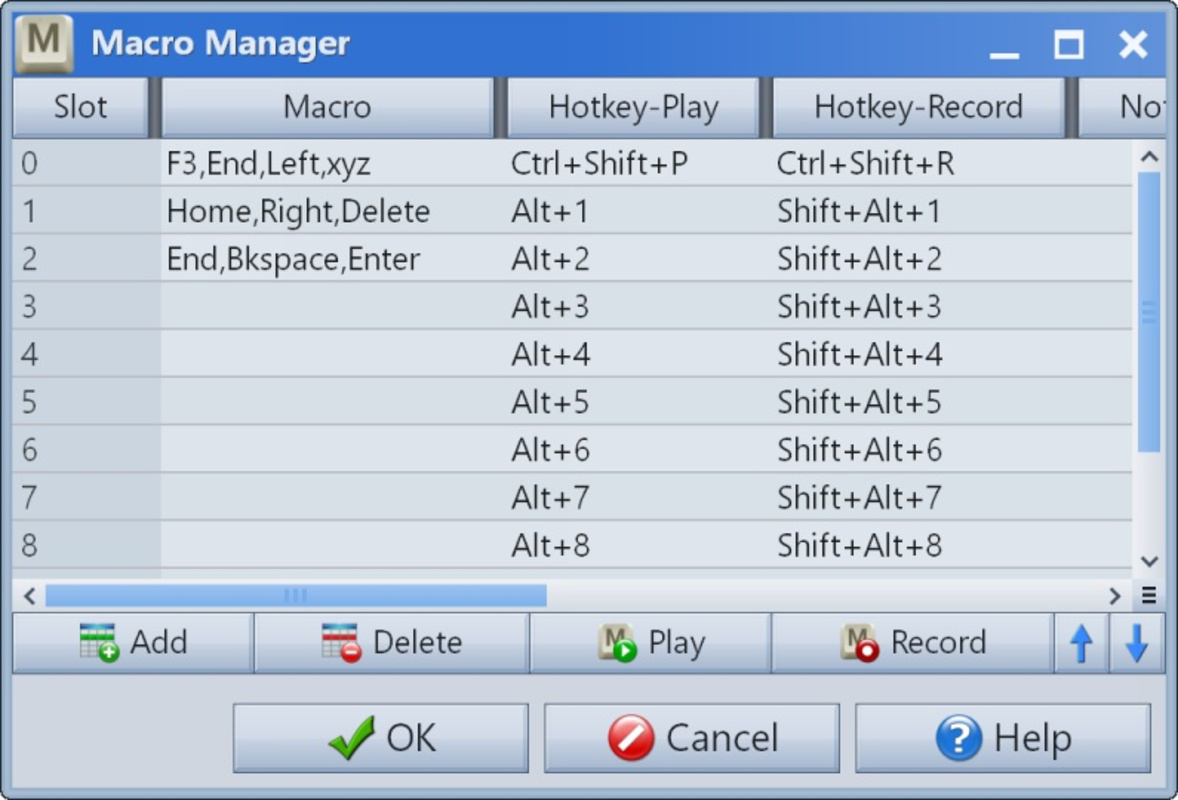Viewport: 1178px width, 800px height.
Task: Add a new macro slot
Action: [133, 643]
